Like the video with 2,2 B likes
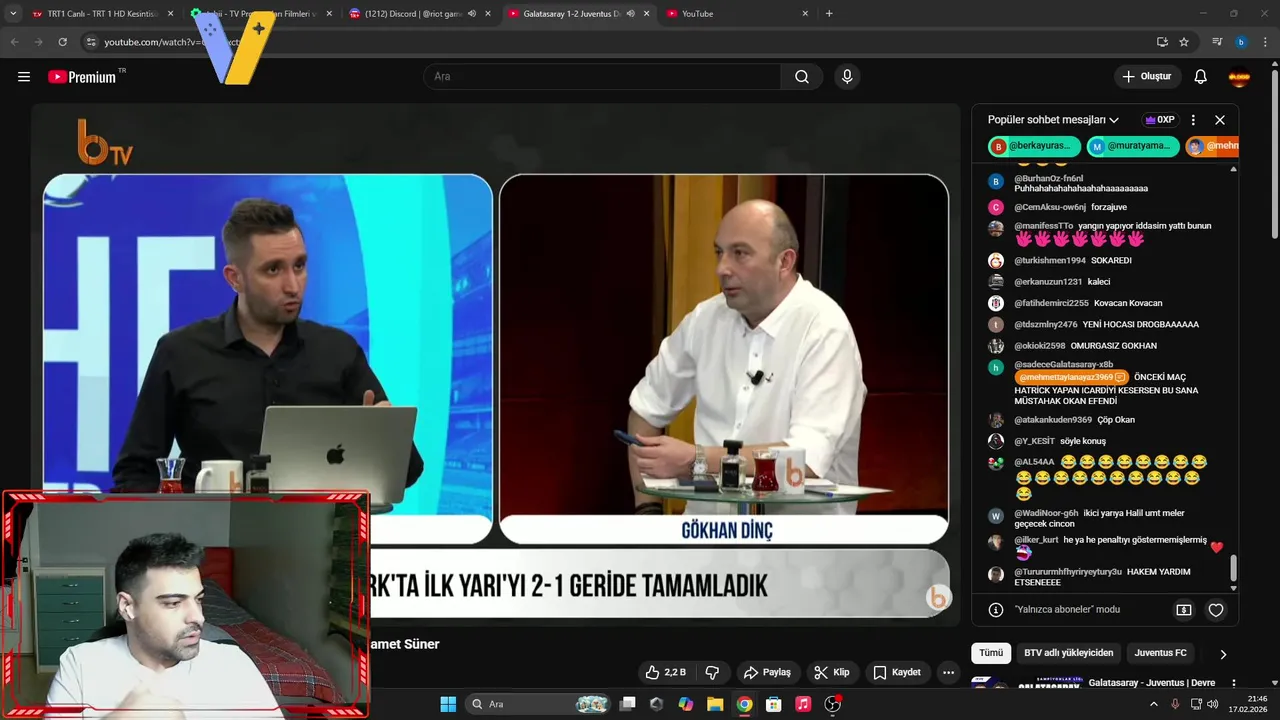Screen dimensions: 1280x720 click(x=666, y=672)
